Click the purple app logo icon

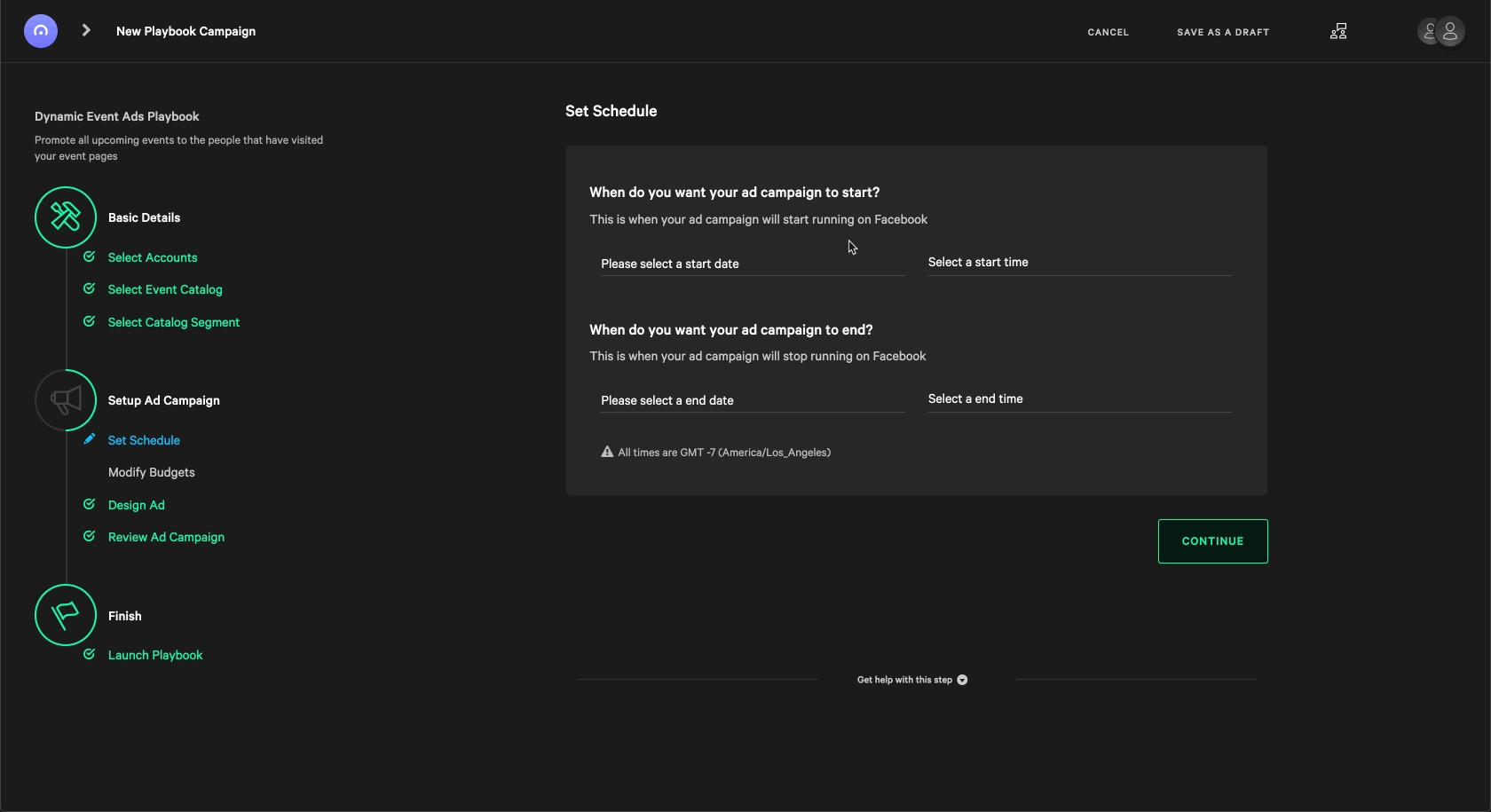(41, 31)
